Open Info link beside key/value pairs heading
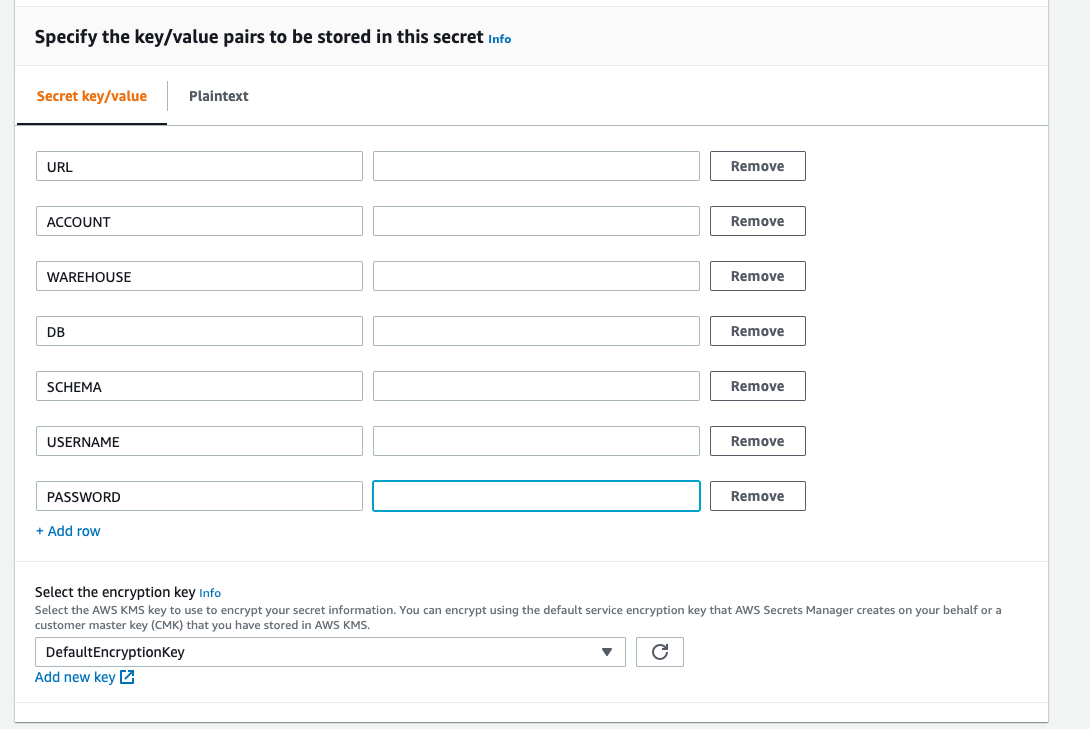Screen dimensions: 1090x729 (x=499, y=39)
